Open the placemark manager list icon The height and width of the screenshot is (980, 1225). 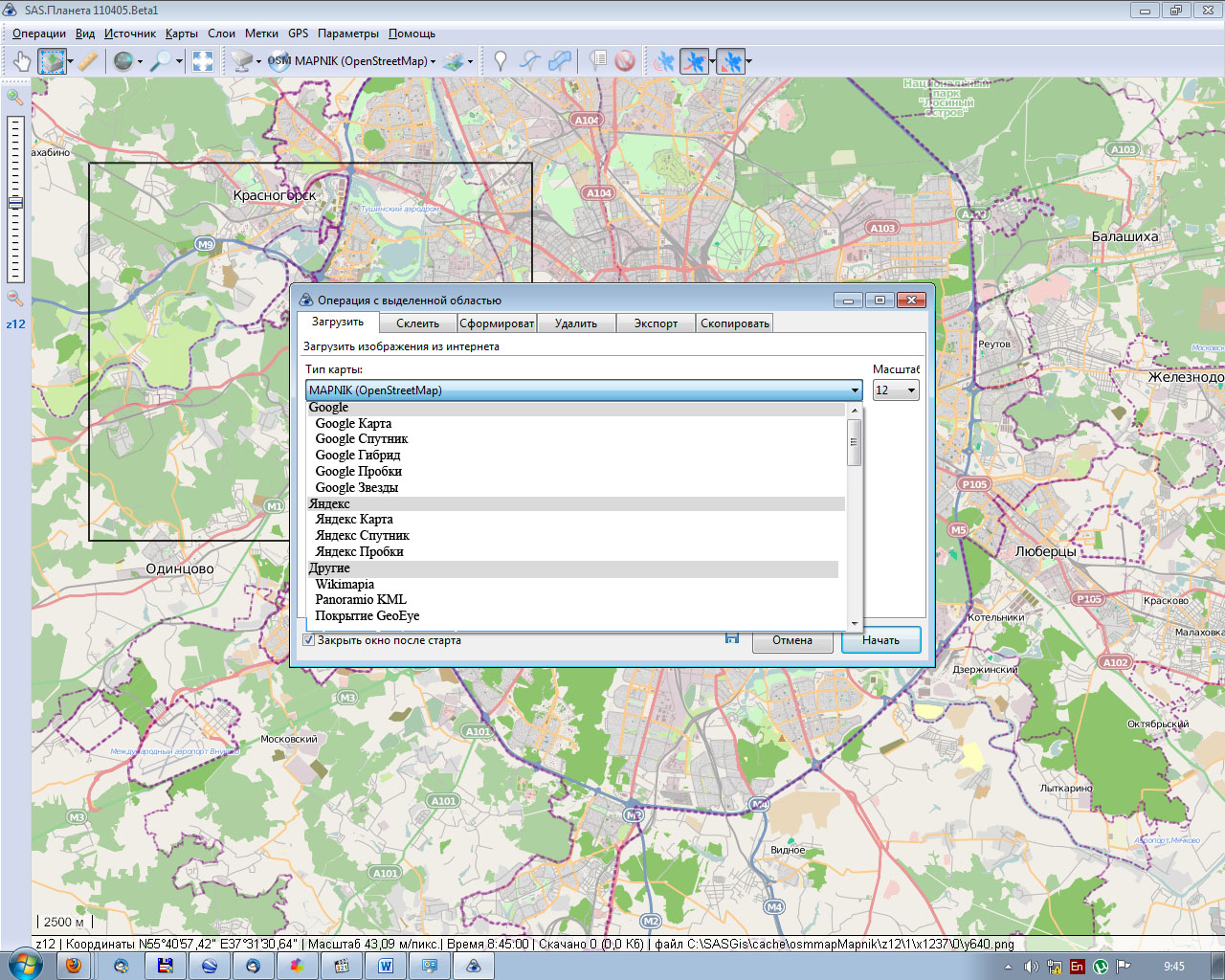pyautogui.click(x=597, y=61)
